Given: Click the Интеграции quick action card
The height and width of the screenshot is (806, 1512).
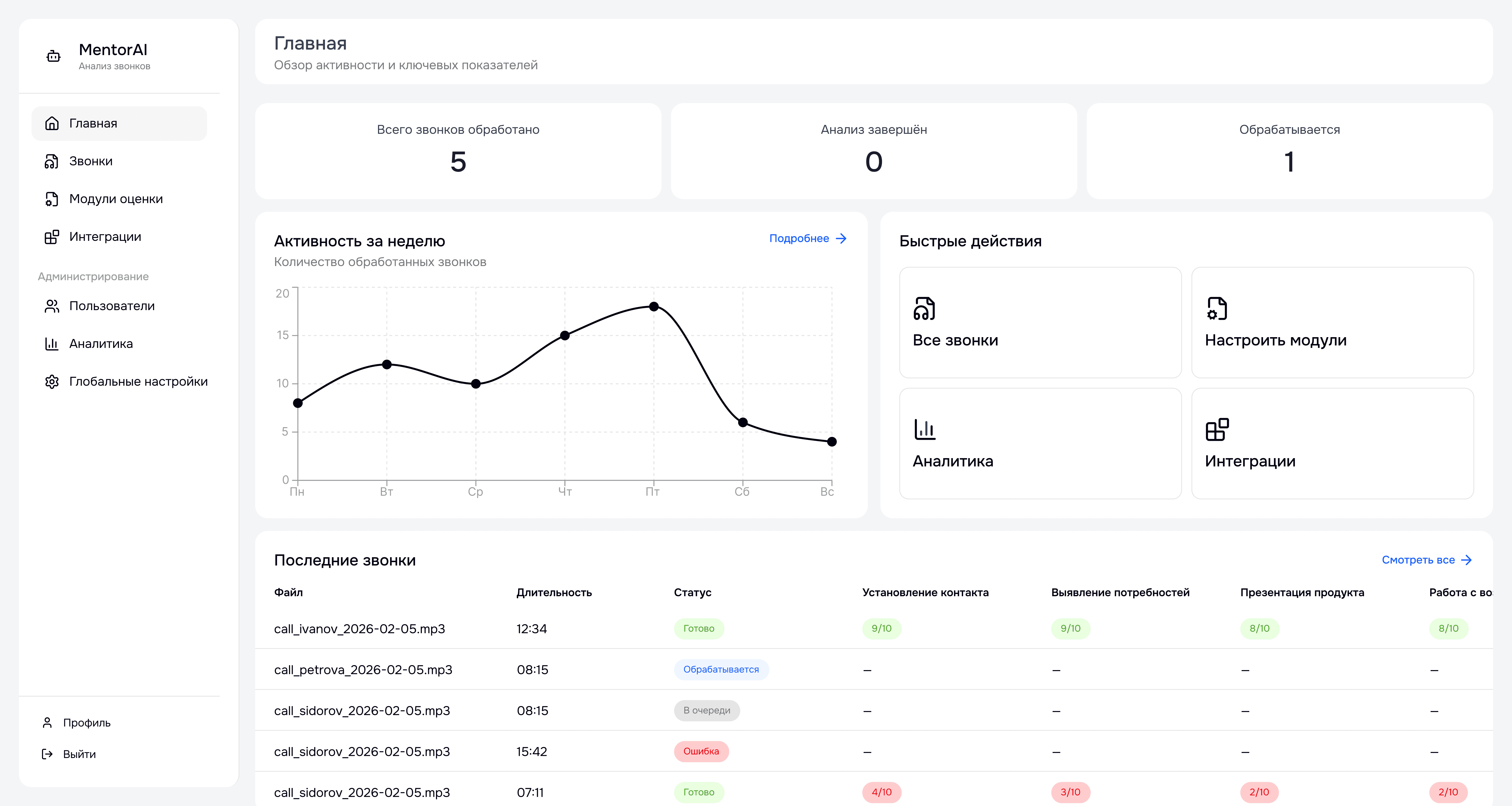Looking at the screenshot, I should [x=1332, y=443].
